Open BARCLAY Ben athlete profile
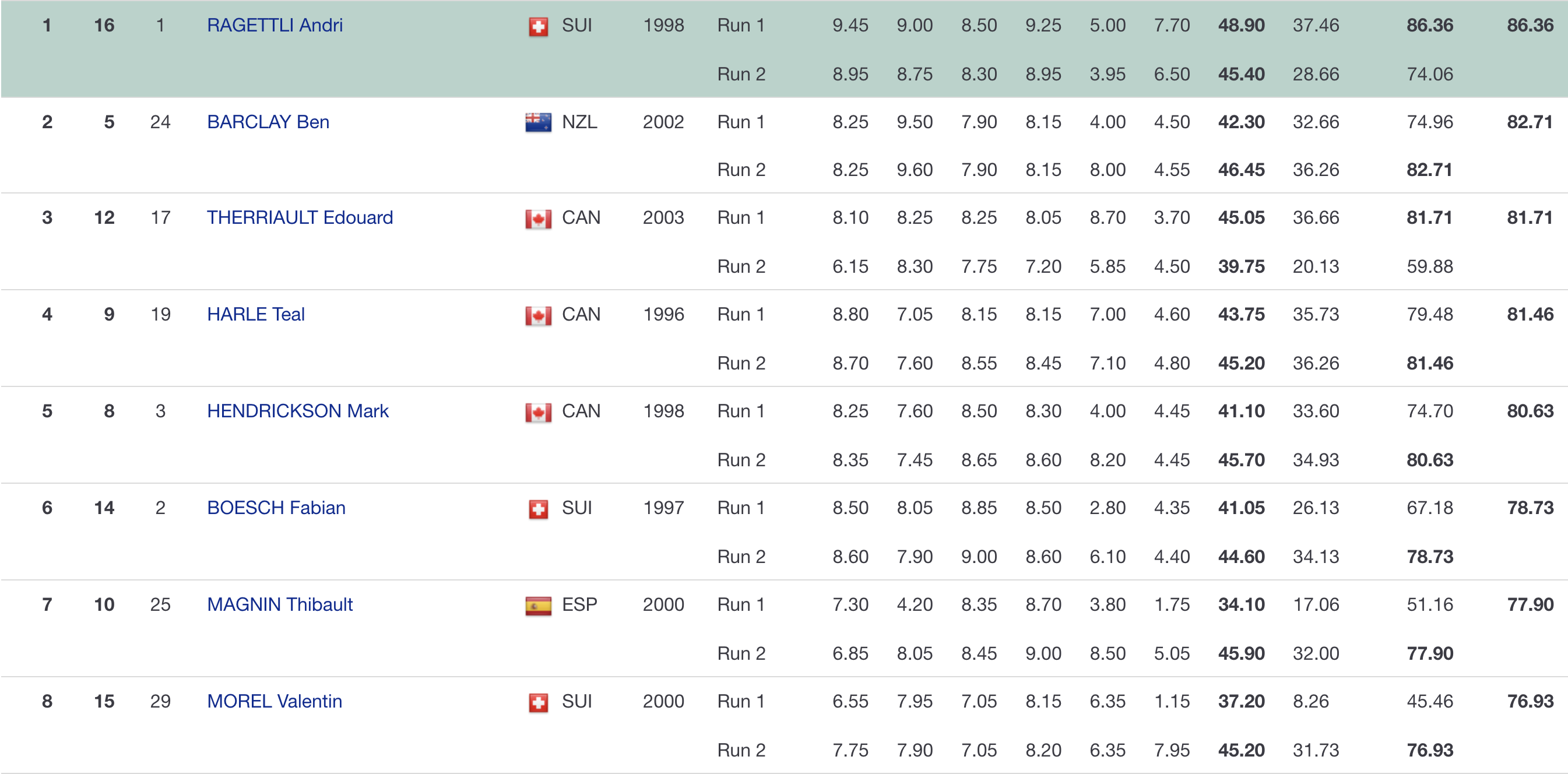This screenshot has height=774, width=1568. pyautogui.click(x=268, y=122)
